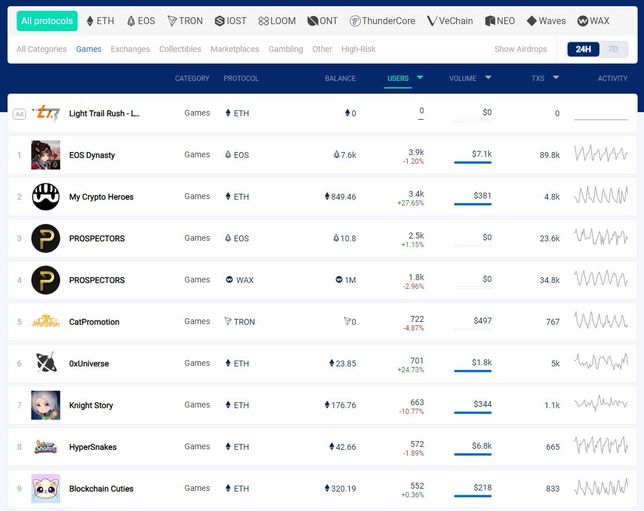
Task: Switch time range to 24H
Action: coord(583,49)
